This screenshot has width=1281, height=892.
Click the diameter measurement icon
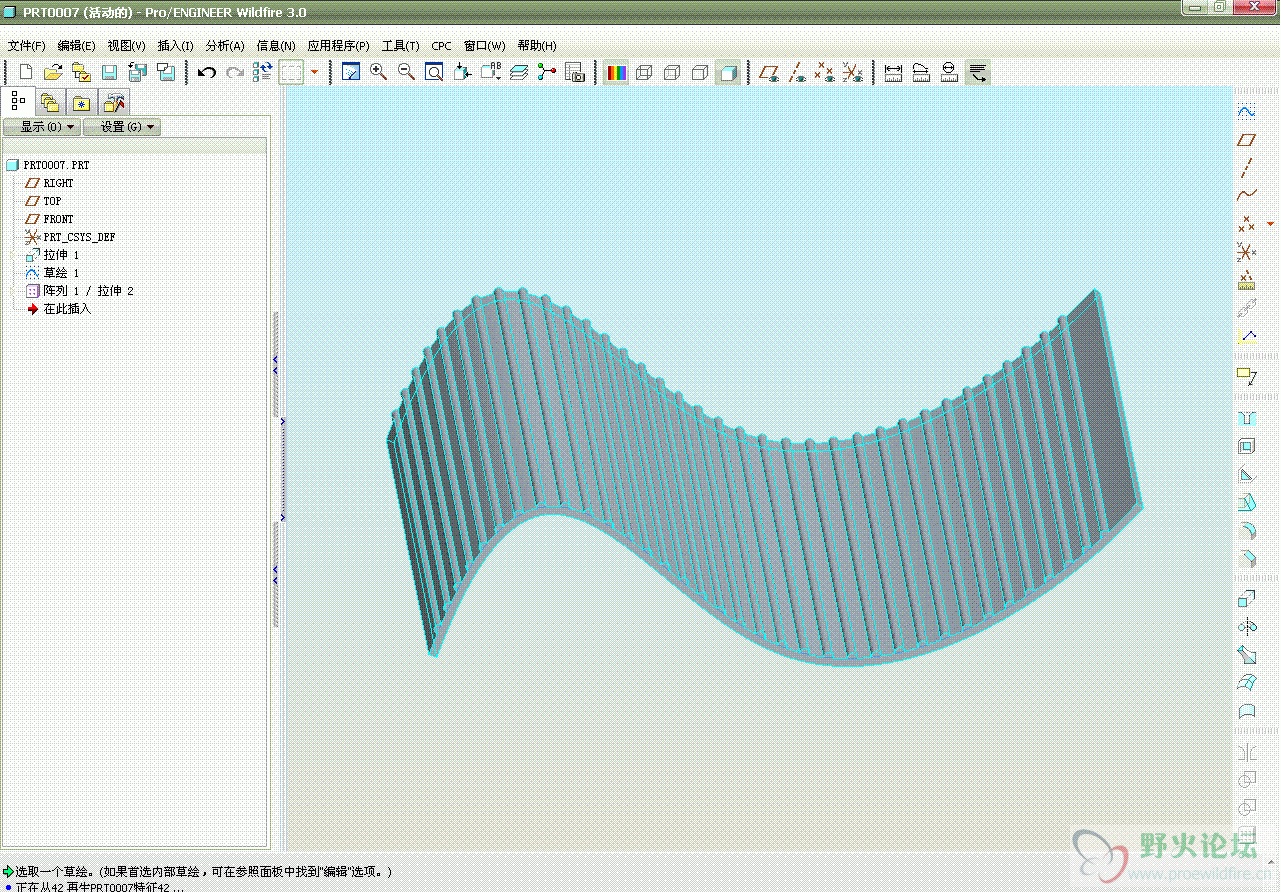click(950, 72)
